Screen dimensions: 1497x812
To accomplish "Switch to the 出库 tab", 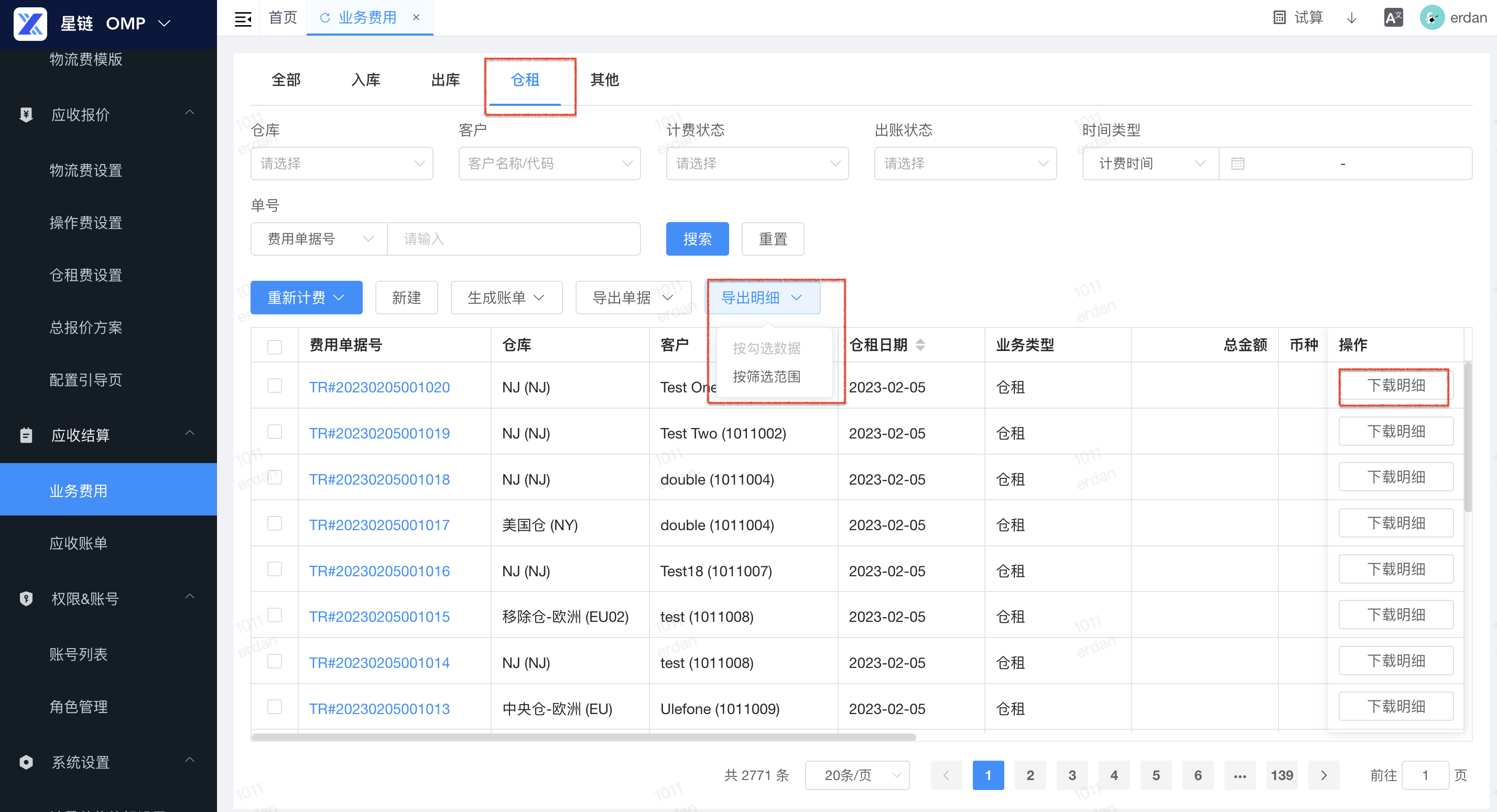I will pyautogui.click(x=445, y=80).
